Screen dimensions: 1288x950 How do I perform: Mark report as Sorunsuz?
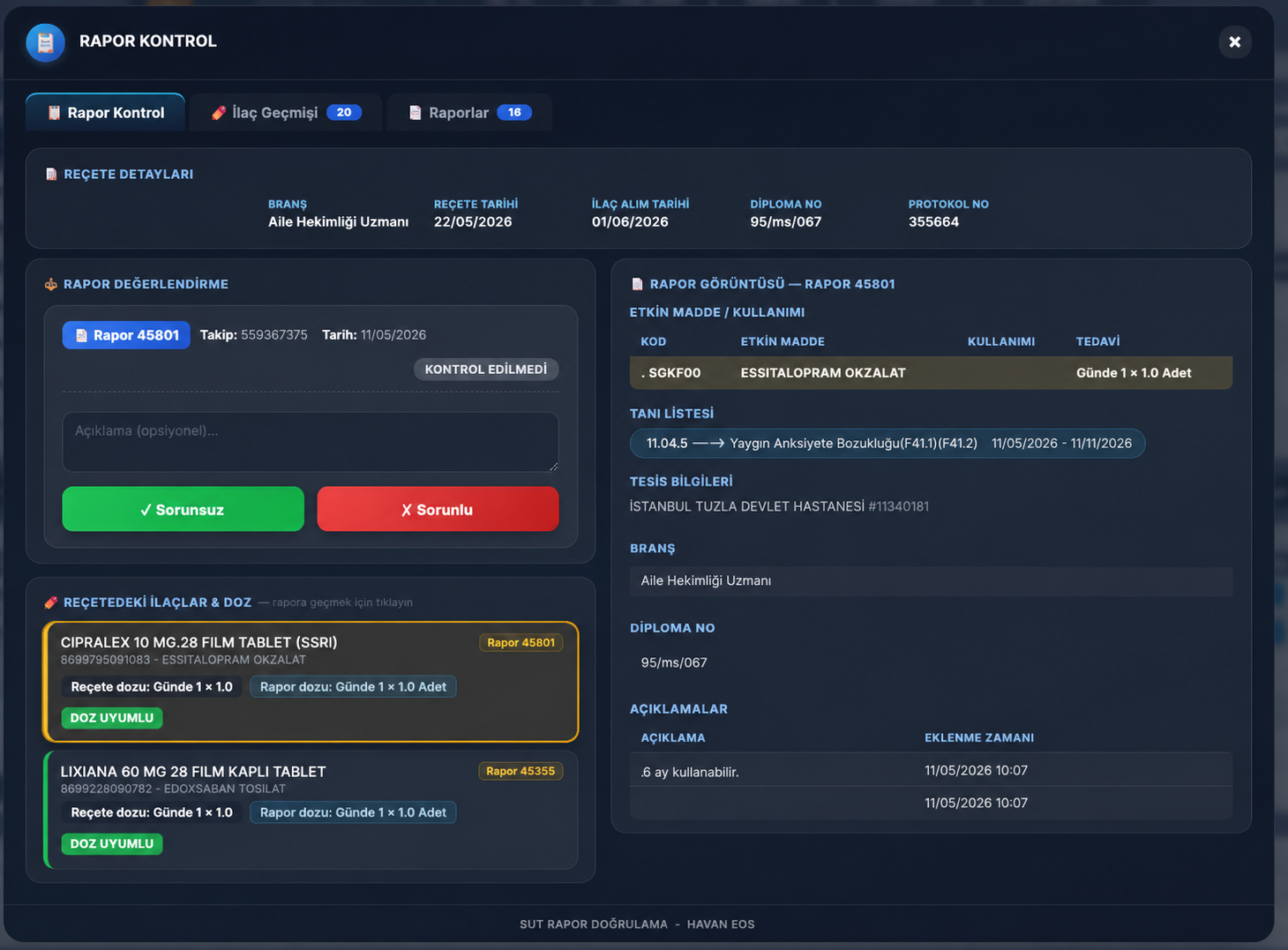[183, 509]
